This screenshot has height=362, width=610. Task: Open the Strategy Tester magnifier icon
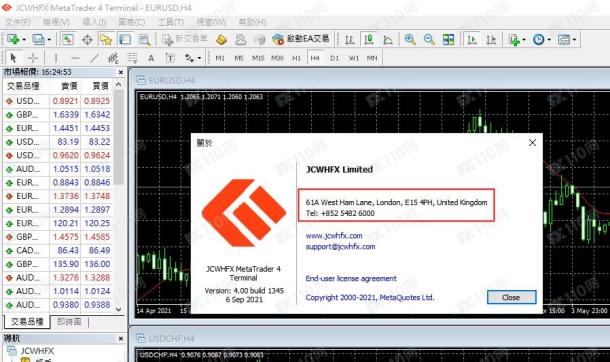pos(144,39)
